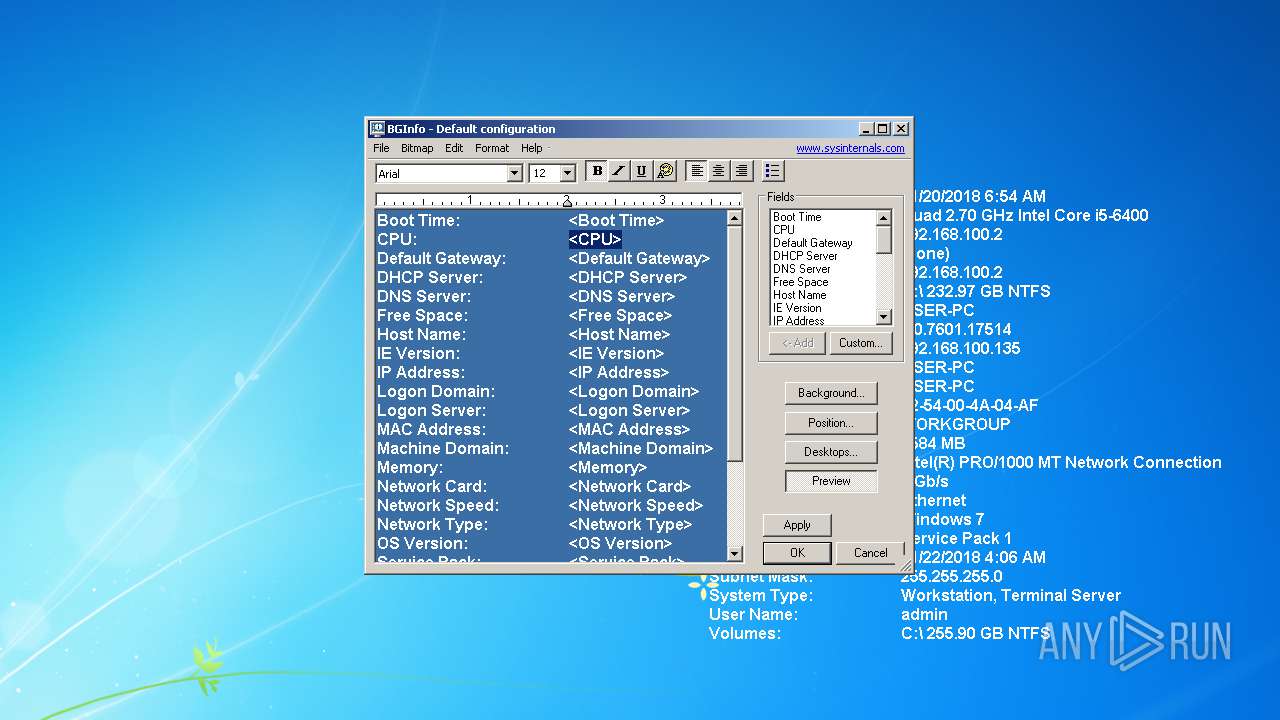Screen dimensions: 1280x720
Task: Click the Desktops... button
Action: (830, 452)
